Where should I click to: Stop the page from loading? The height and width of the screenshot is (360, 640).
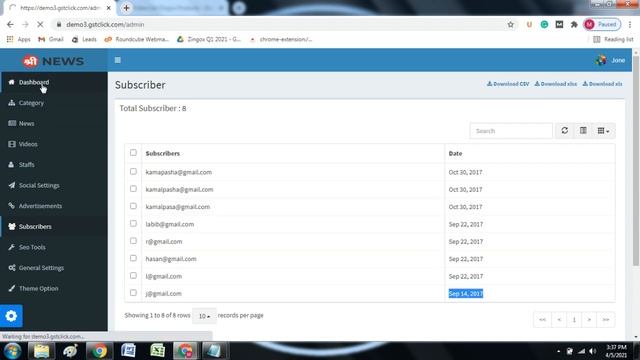tap(40, 24)
